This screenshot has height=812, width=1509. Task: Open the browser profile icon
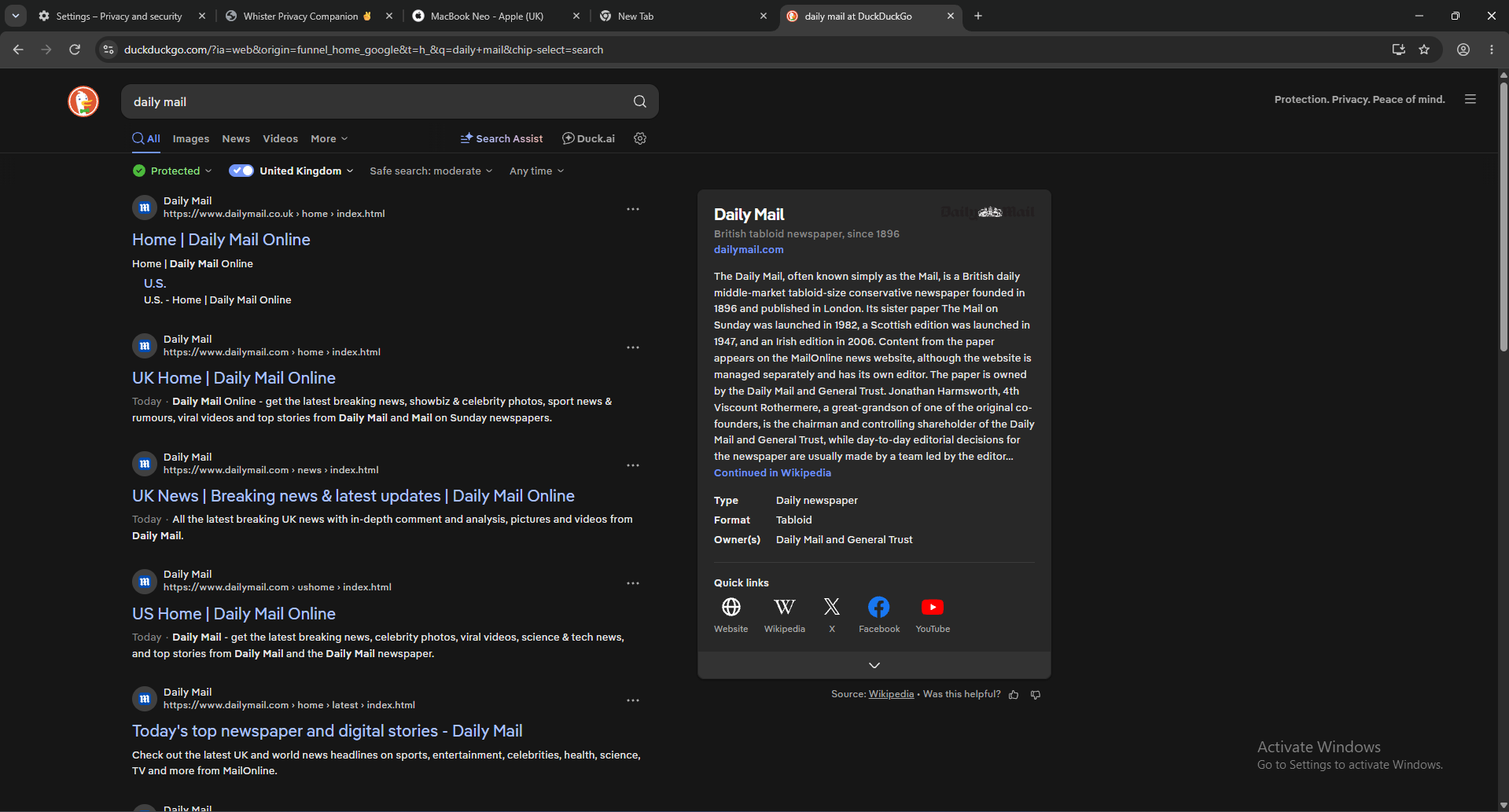click(1463, 50)
